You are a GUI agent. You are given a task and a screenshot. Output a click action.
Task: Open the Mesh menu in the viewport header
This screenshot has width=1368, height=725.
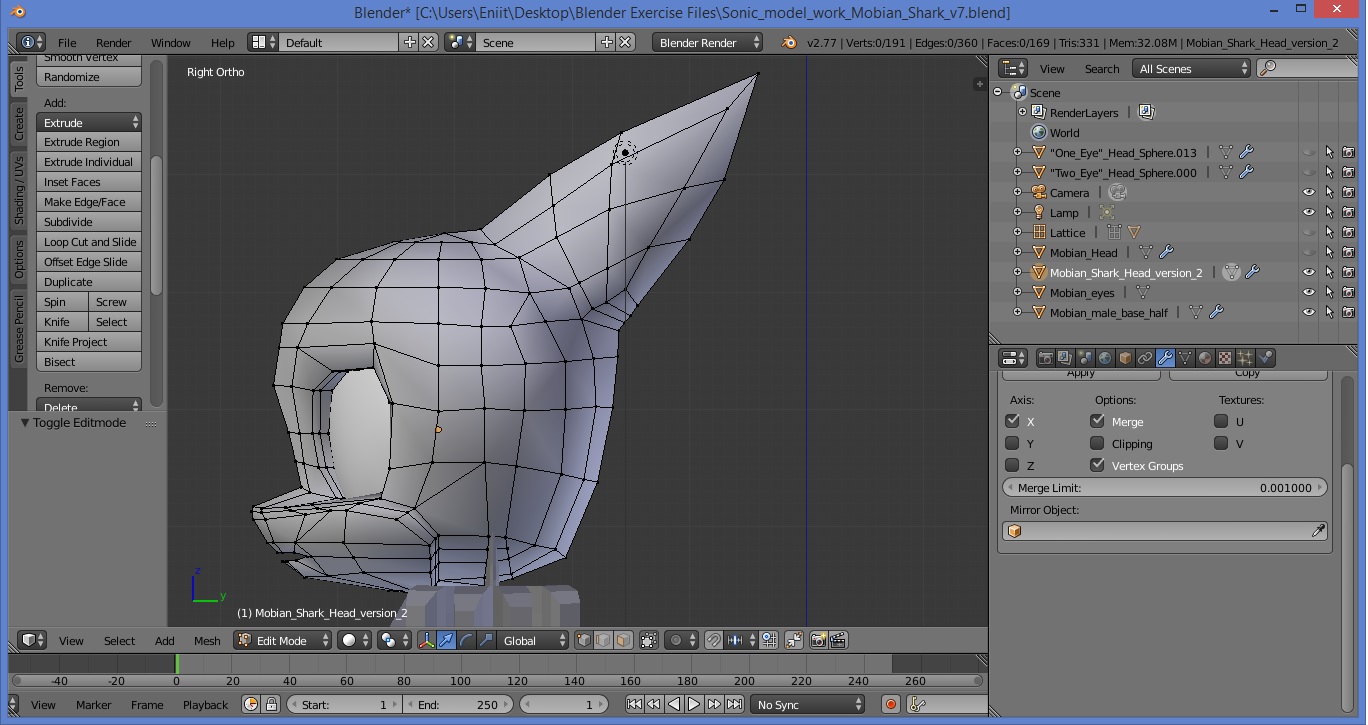(206, 640)
